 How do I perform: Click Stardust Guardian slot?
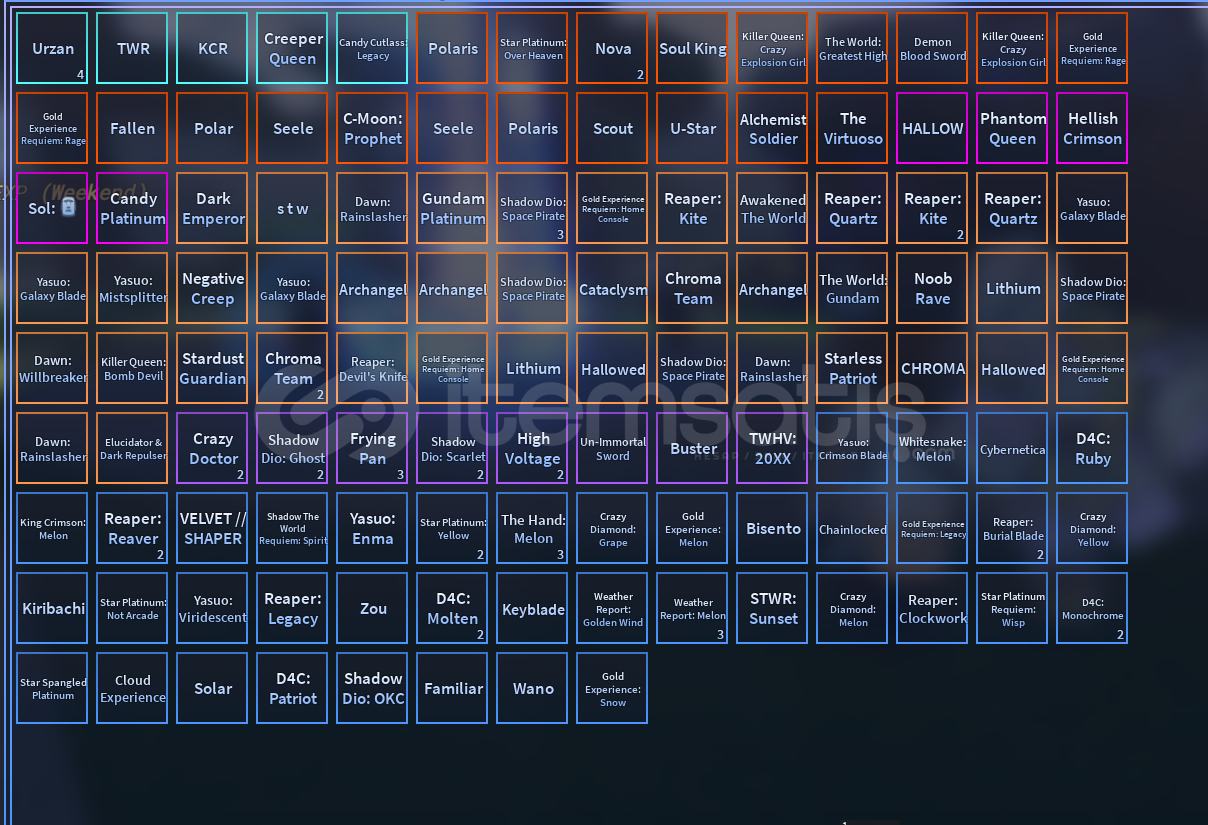pos(212,368)
